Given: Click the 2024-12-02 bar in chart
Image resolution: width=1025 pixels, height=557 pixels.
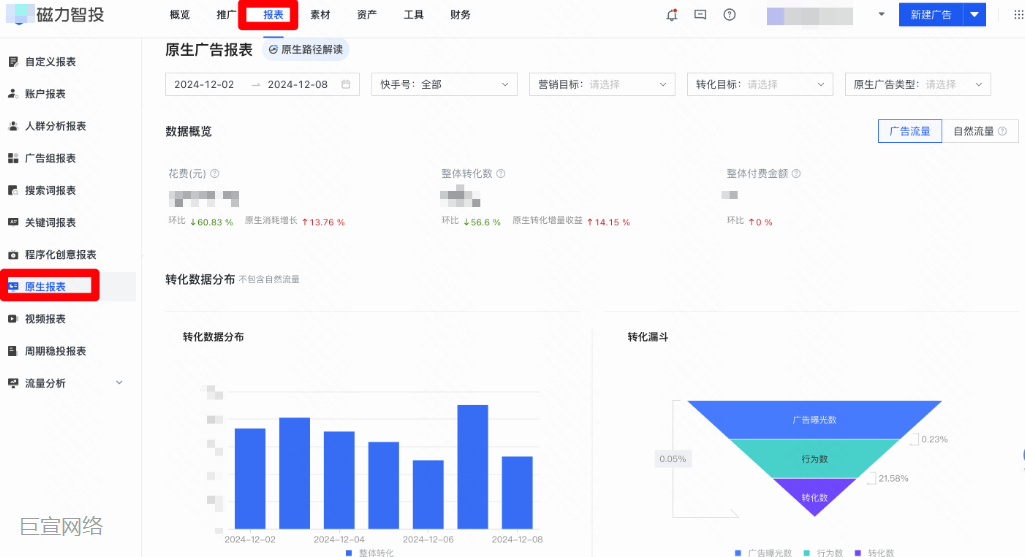Looking at the screenshot, I should coord(250,479).
